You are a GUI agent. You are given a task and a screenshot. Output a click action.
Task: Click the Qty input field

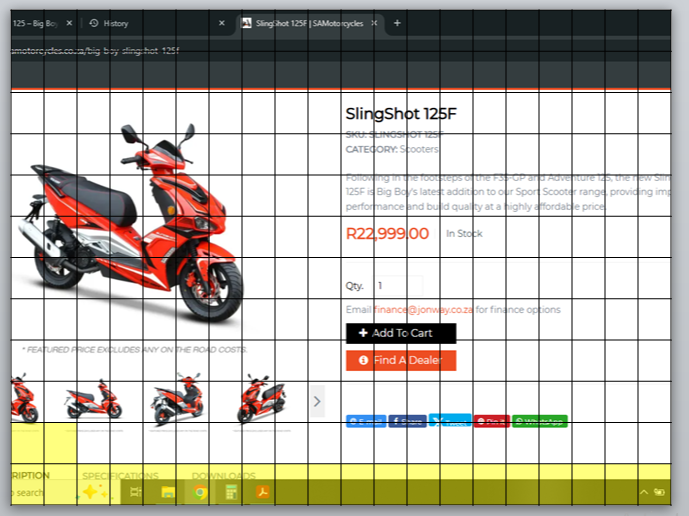[399, 286]
